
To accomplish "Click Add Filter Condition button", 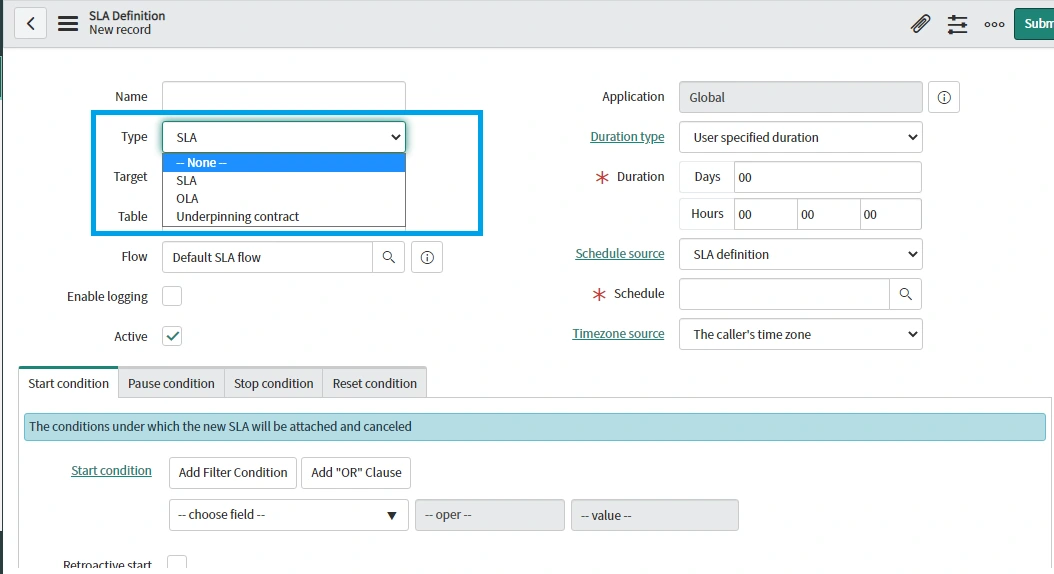I will point(233,473).
